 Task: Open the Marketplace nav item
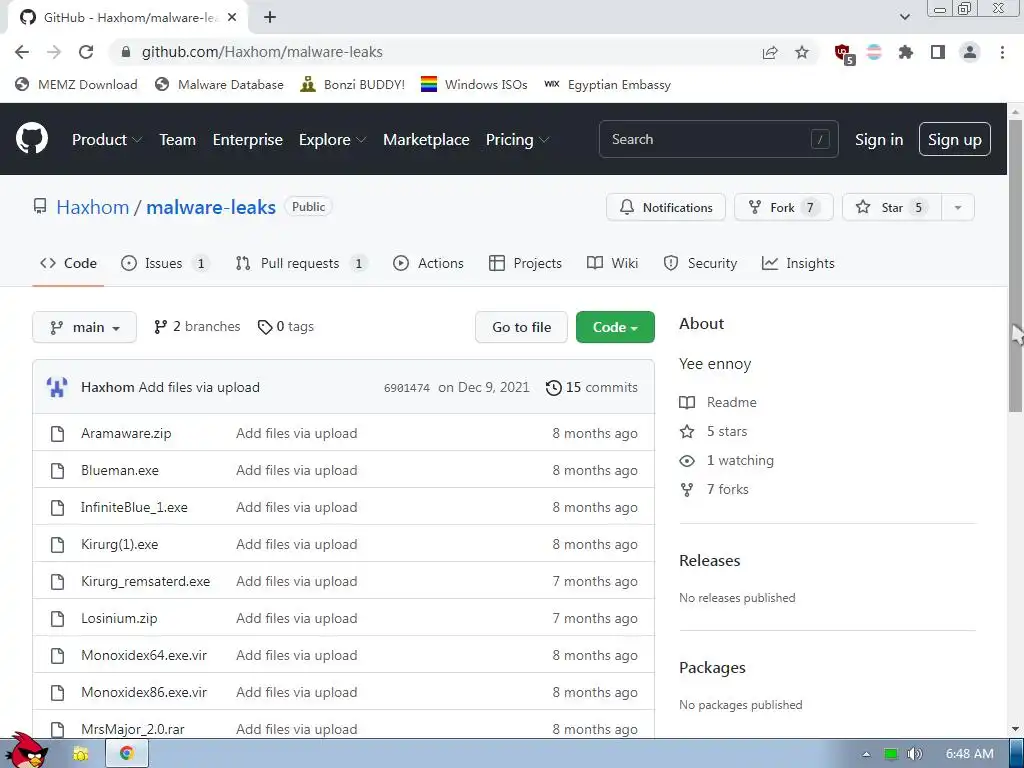(426, 140)
